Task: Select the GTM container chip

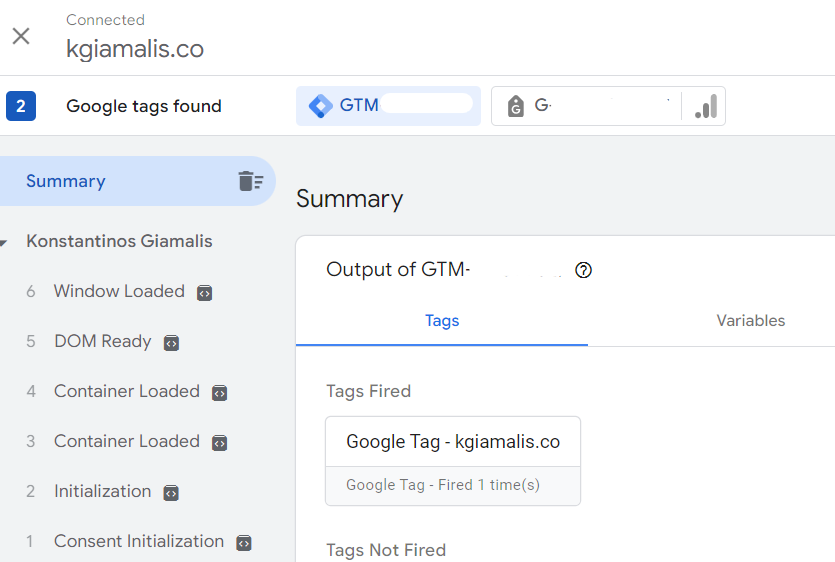Action: (388, 106)
